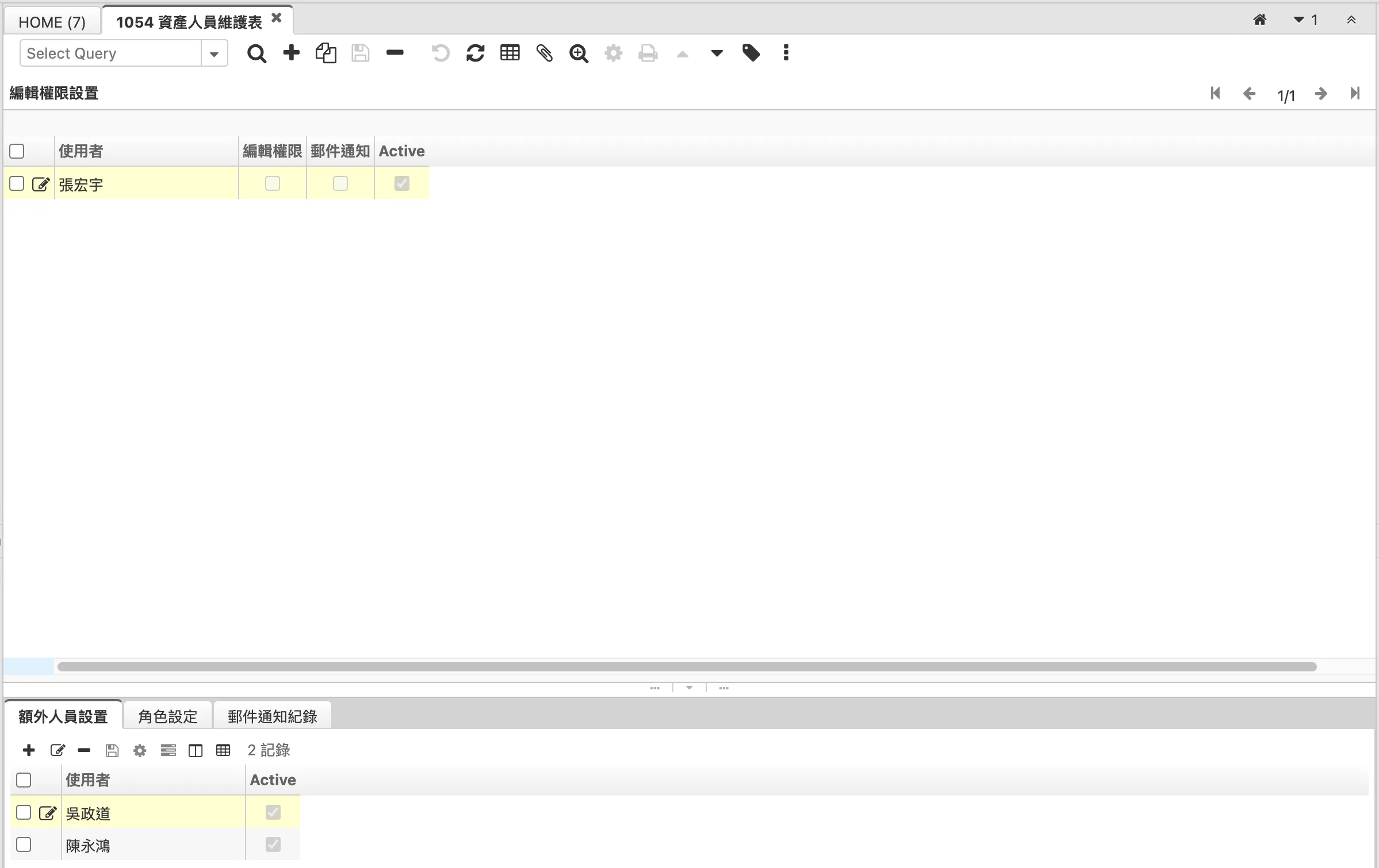This screenshot has height=868, width=1379.
Task: Click the Find Record magnifier icon
Action: pyautogui.click(x=256, y=53)
